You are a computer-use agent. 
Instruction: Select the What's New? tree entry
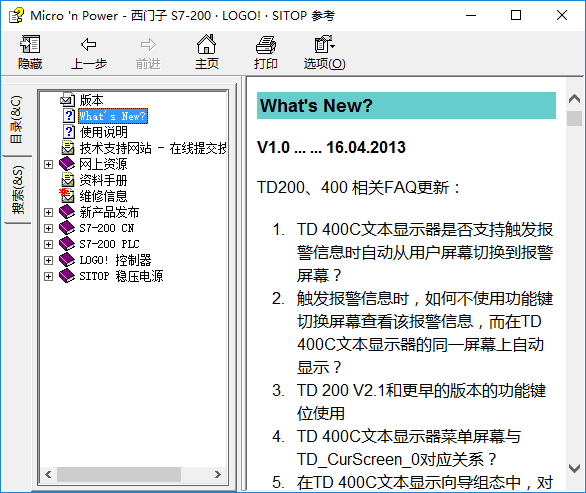(113, 116)
